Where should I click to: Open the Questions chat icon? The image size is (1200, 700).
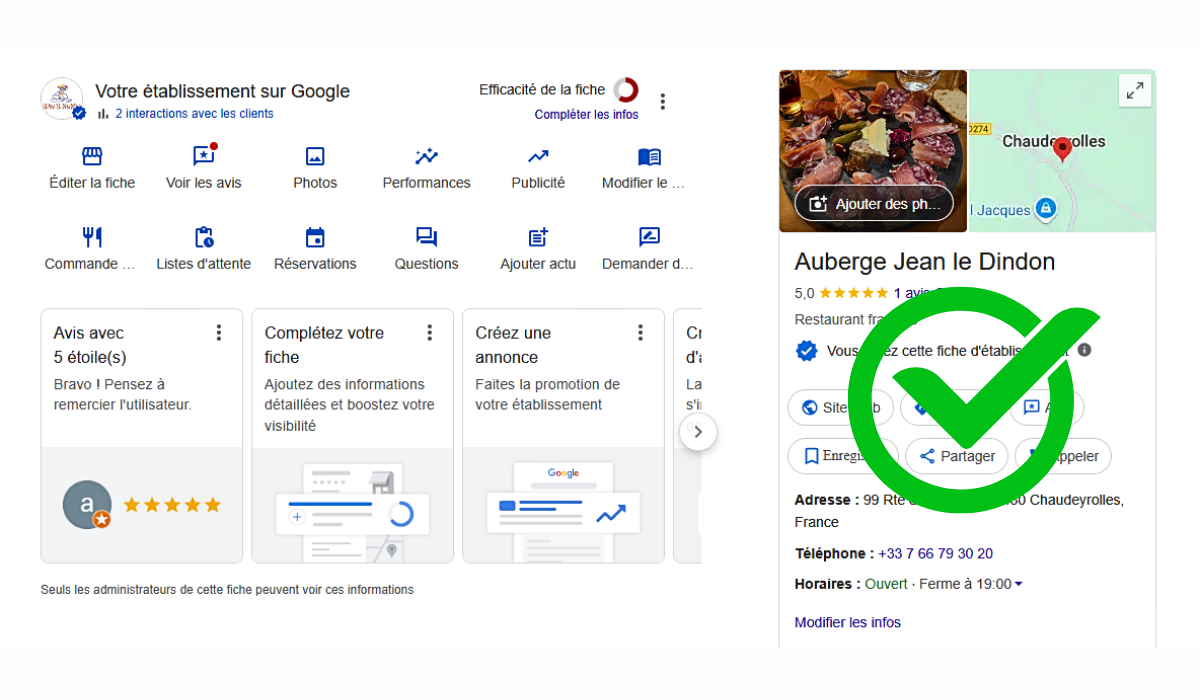pyautogui.click(x=426, y=237)
